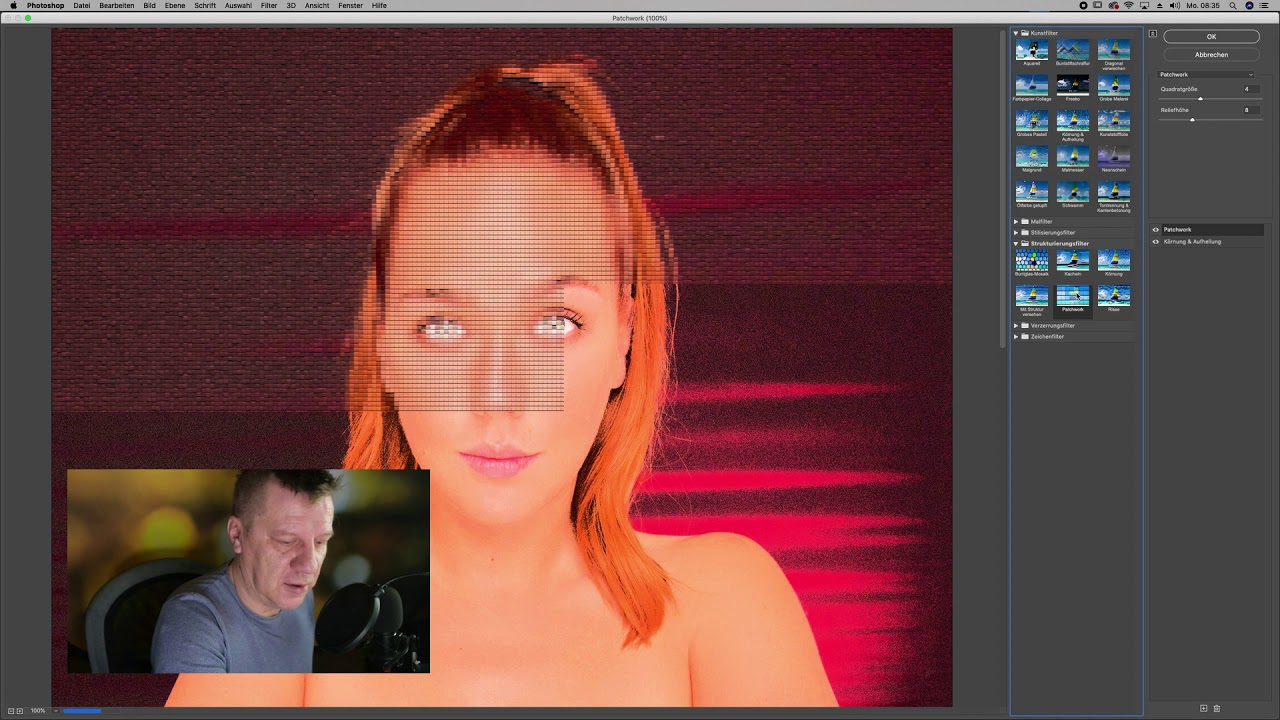The image size is (1280, 720).
Task: Open the Ebene menu
Action: [x=175, y=6]
